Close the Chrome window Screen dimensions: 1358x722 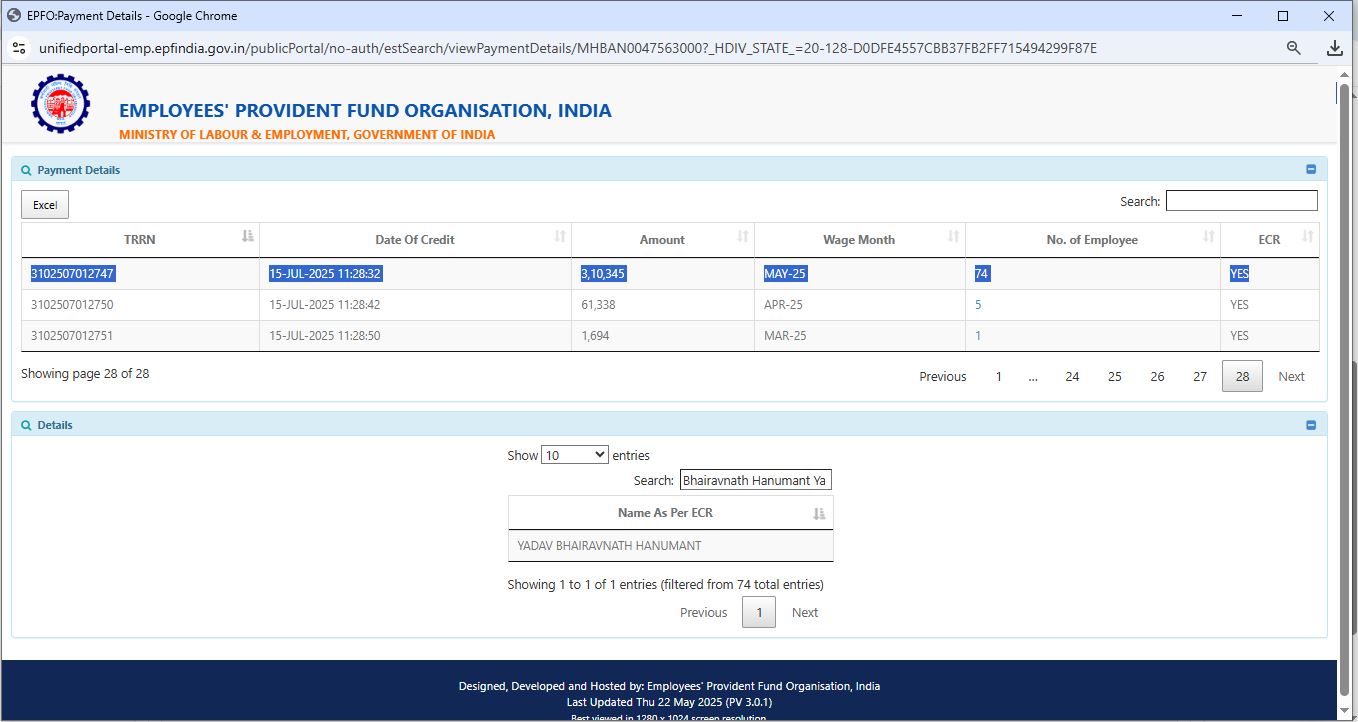(x=1329, y=16)
